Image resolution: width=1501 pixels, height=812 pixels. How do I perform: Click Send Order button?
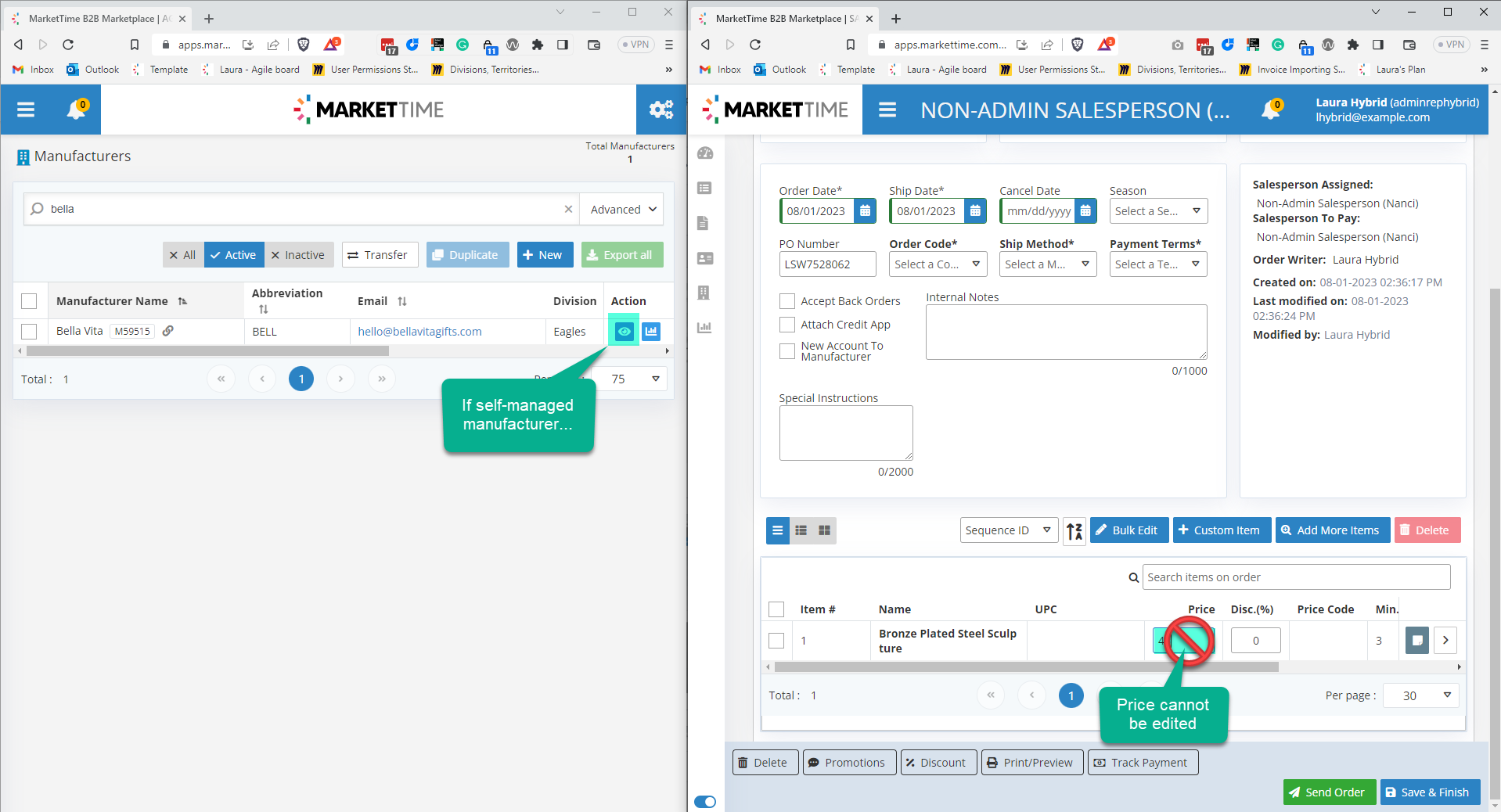pyautogui.click(x=1329, y=792)
